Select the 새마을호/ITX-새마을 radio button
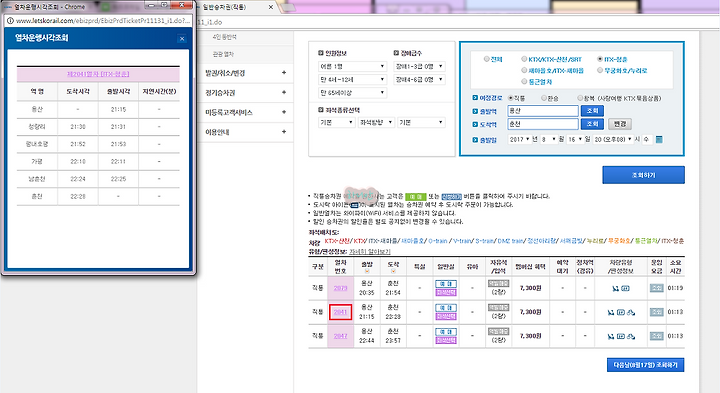Viewport: 720px width, 393px height. point(524,70)
